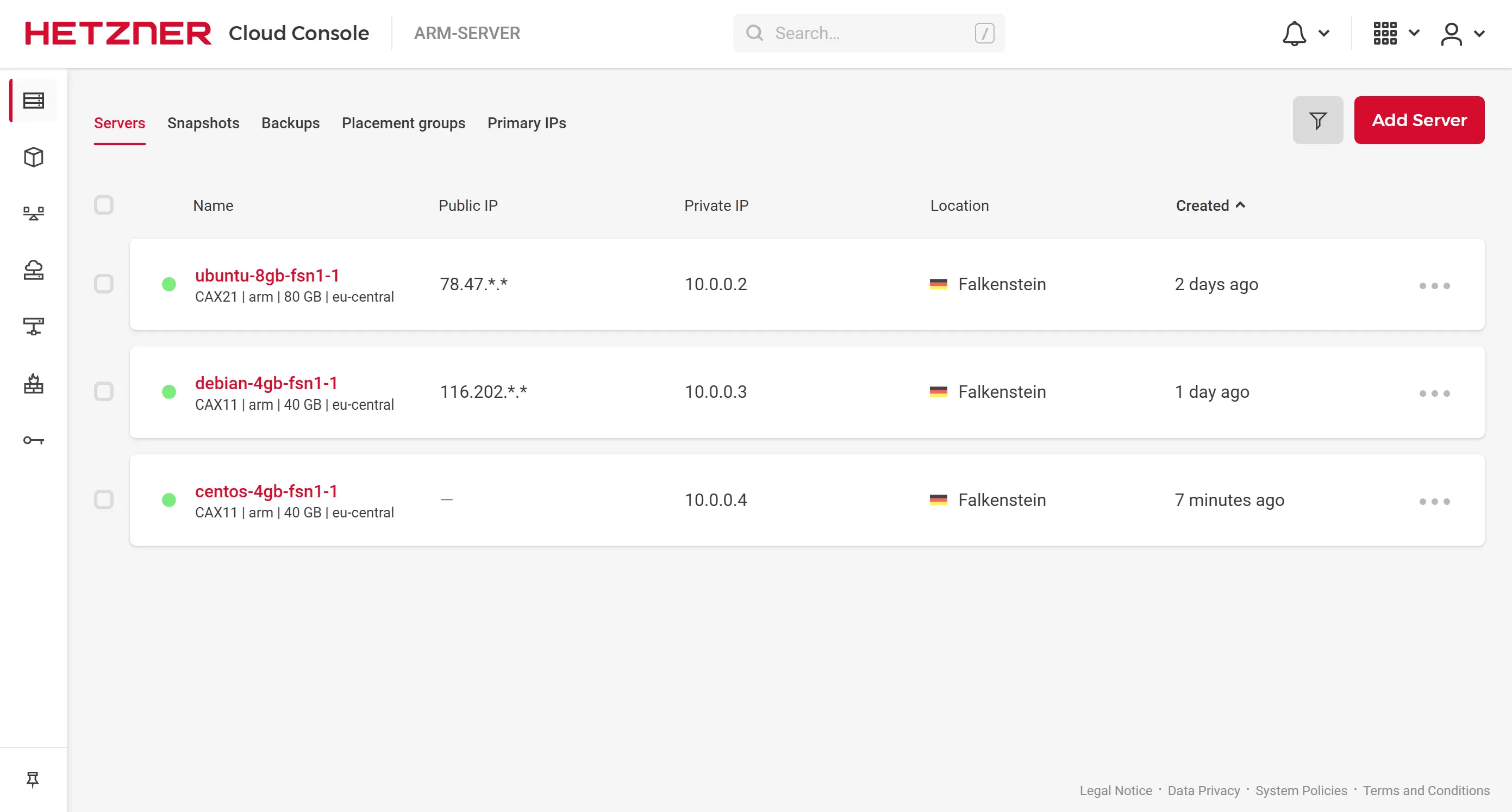Click the German flag in the centos row
This screenshot has height=812, width=1512.
(938, 499)
